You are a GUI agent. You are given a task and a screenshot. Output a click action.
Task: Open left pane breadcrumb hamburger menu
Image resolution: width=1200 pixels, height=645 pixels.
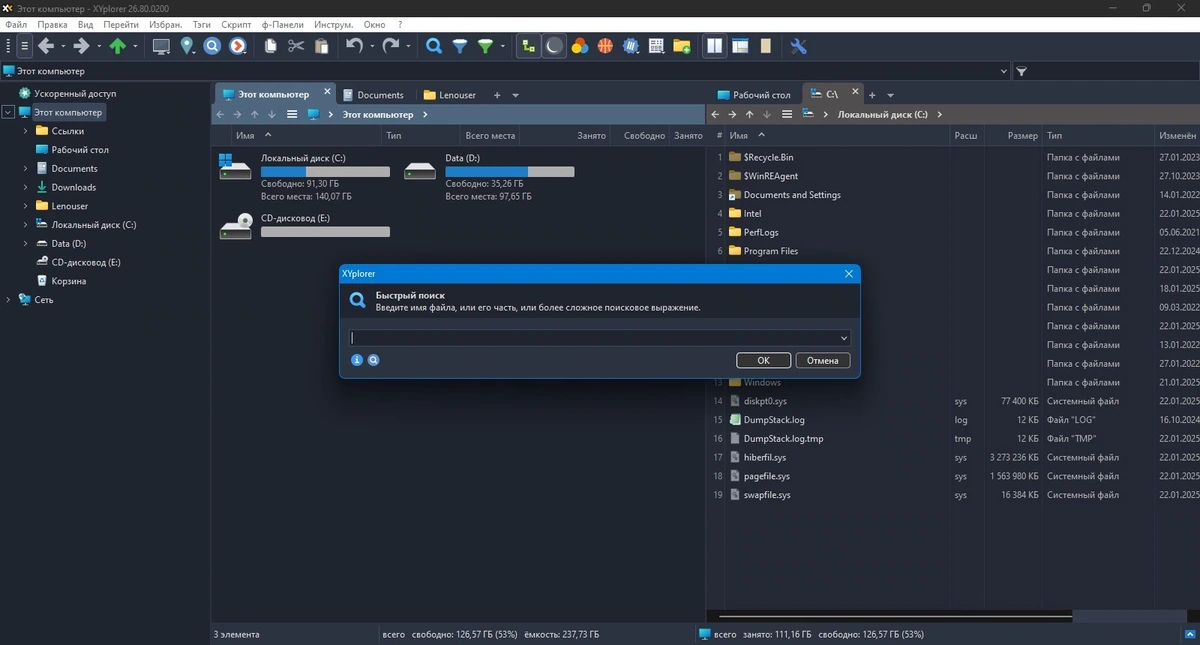click(x=292, y=114)
